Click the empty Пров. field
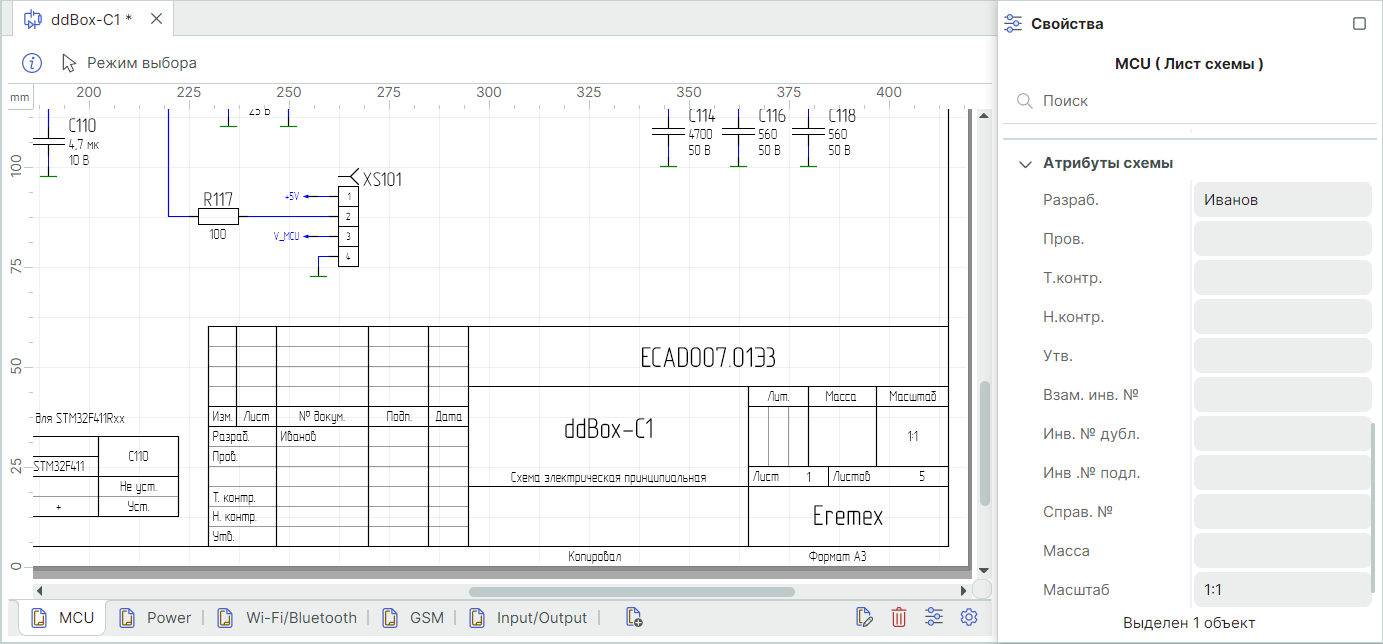The height and width of the screenshot is (644, 1383). tap(1282, 239)
